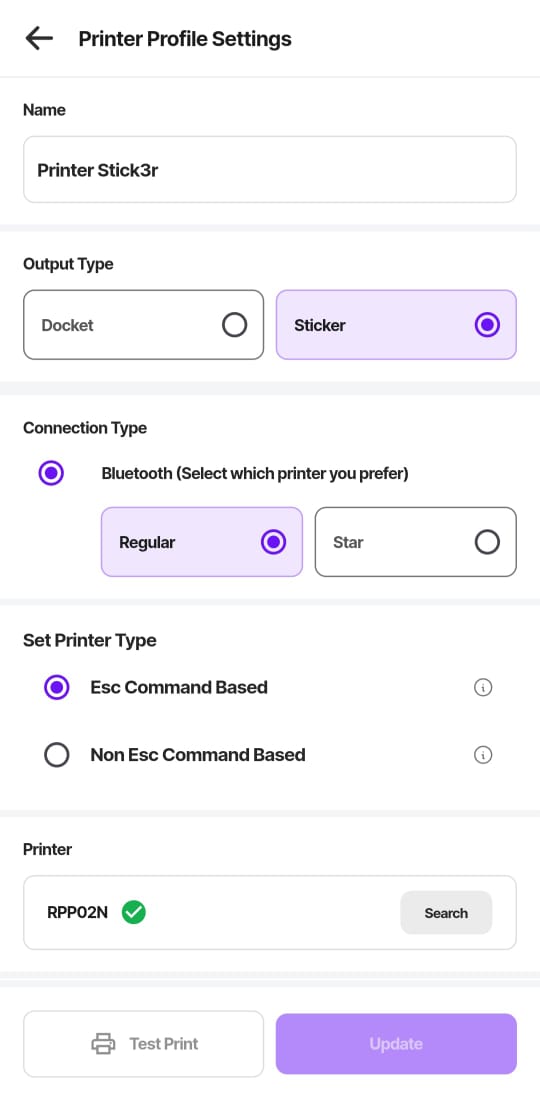Select the Sticker output type
The height and width of the screenshot is (1098, 540).
(x=396, y=325)
